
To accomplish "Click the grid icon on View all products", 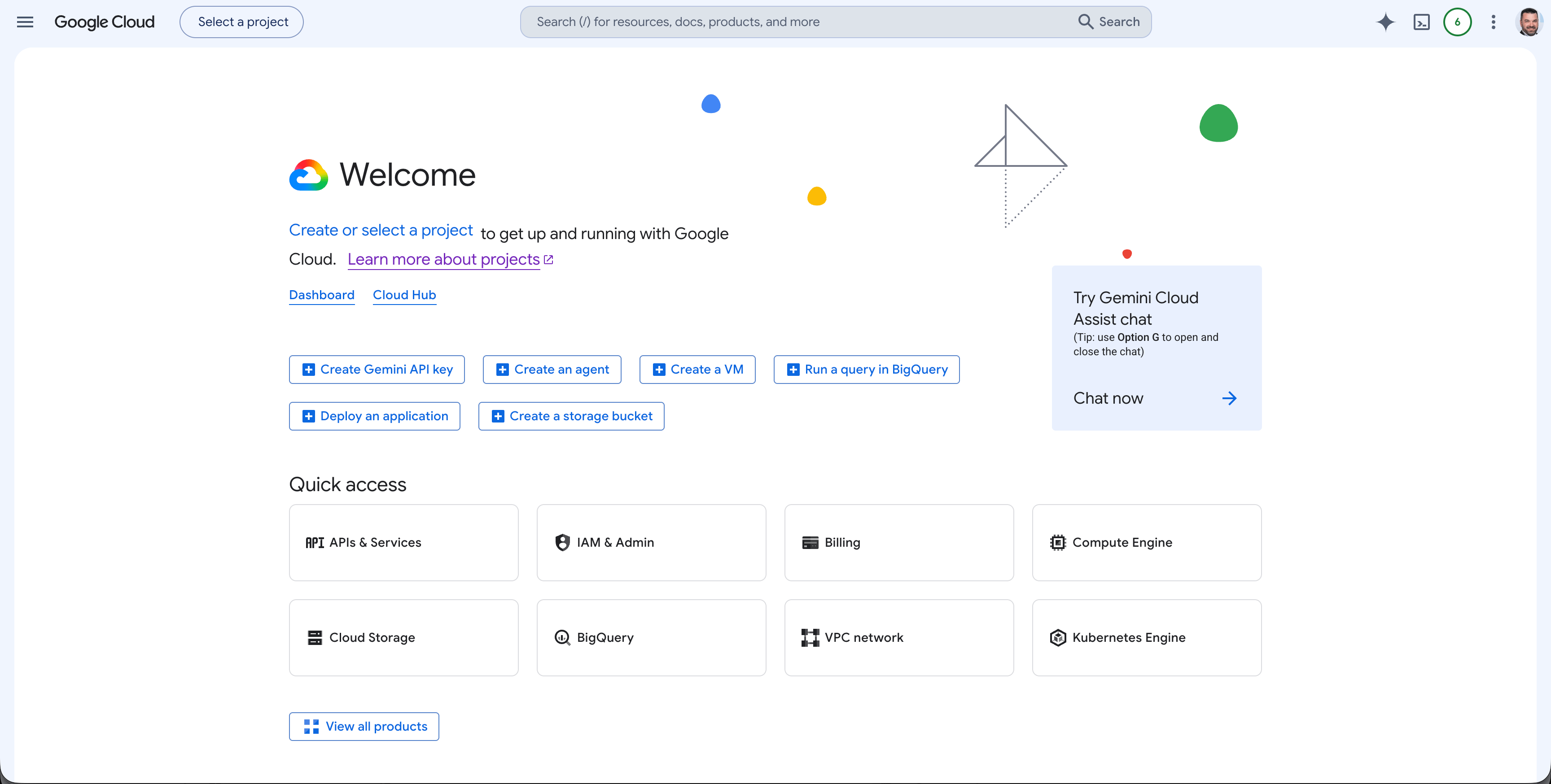I will 311,727.
